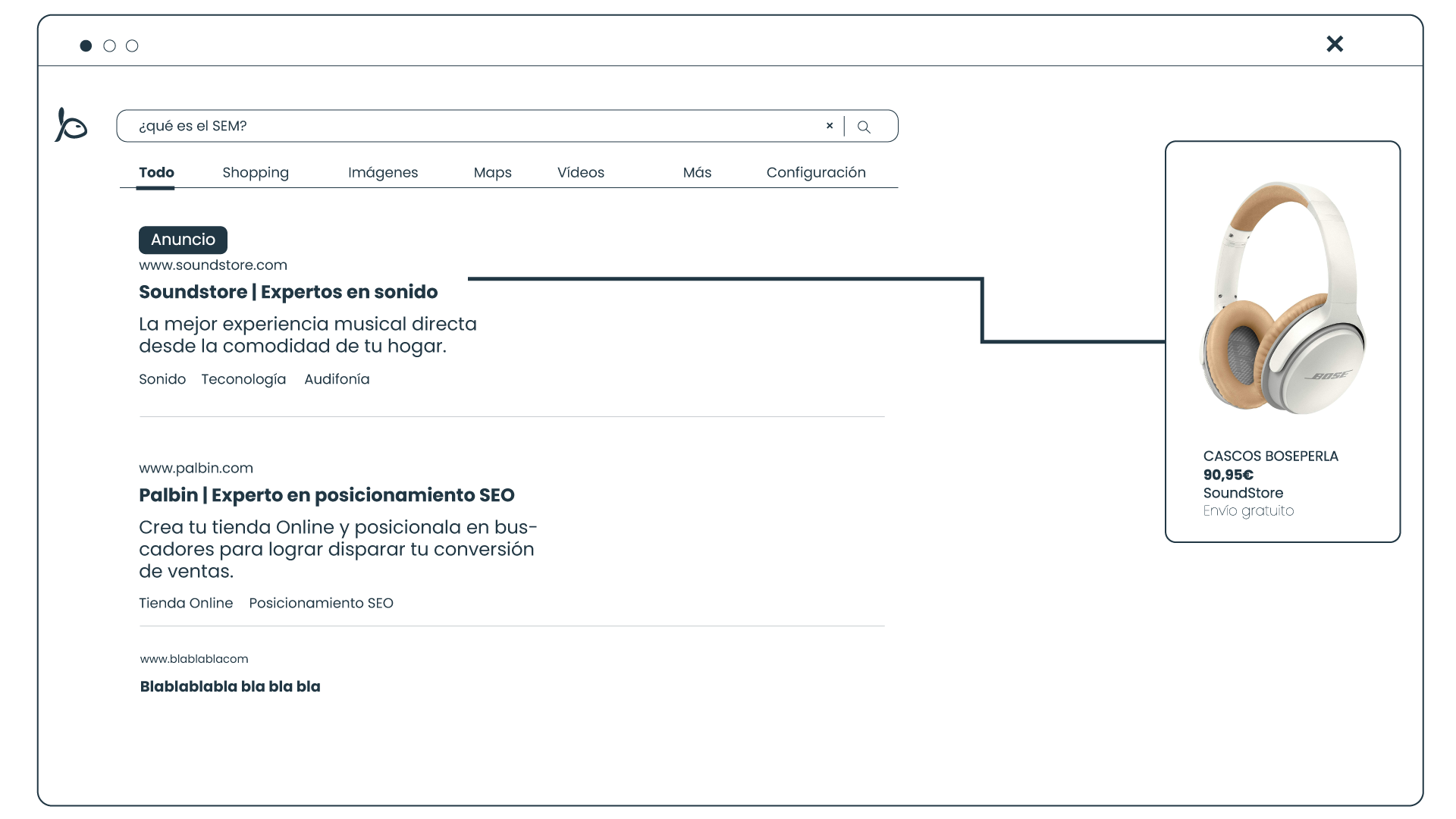This screenshot has width=1456, height=819.
Task: Click the Audifonía sitelink
Action: (x=337, y=379)
